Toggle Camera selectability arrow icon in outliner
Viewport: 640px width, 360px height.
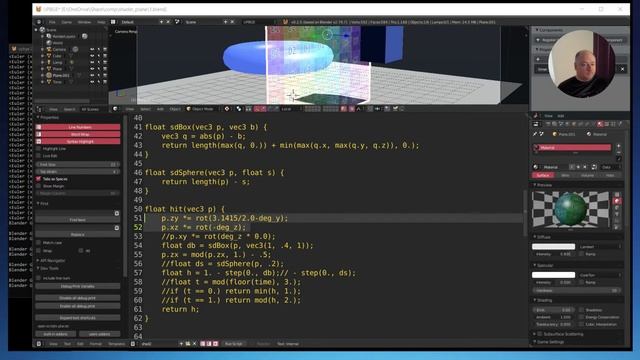98,49
